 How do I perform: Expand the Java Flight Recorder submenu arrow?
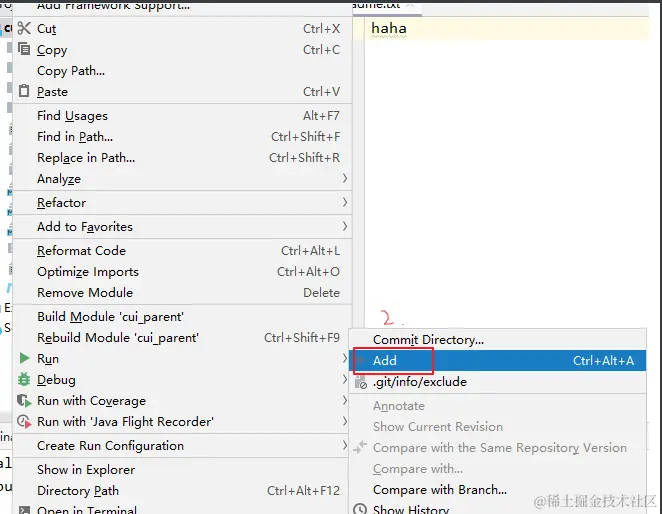[x=345, y=422]
